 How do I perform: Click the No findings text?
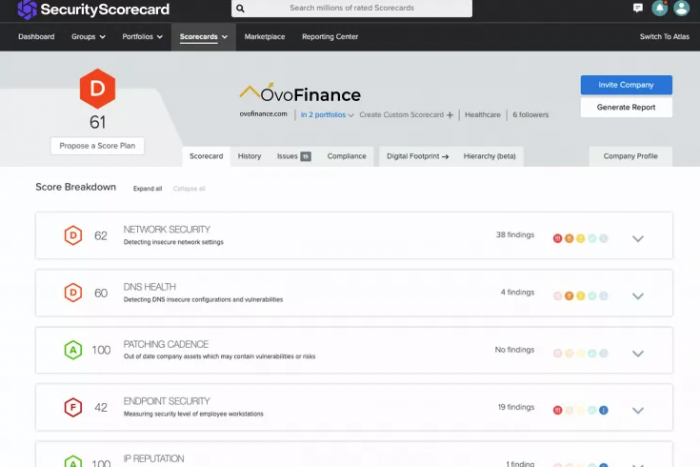(x=514, y=350)
